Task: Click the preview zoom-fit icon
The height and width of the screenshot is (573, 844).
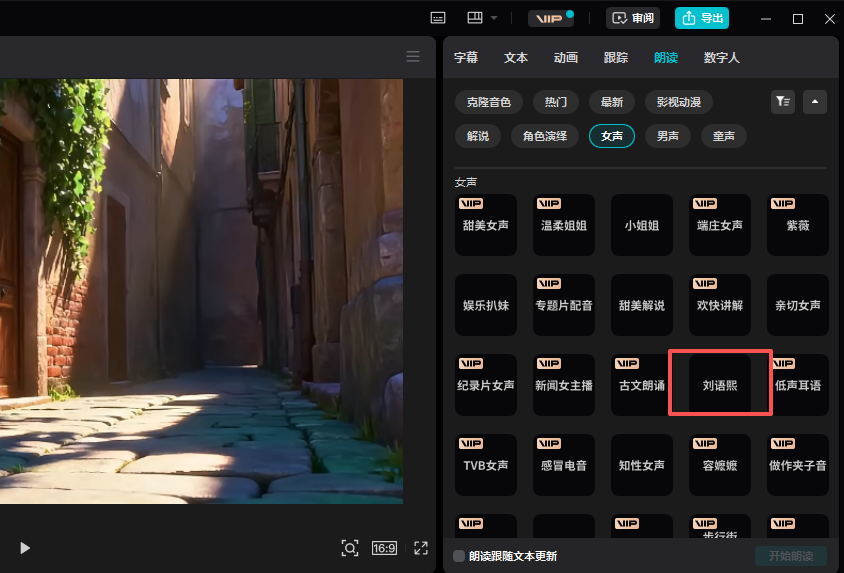Action: (x=349, y=548)
